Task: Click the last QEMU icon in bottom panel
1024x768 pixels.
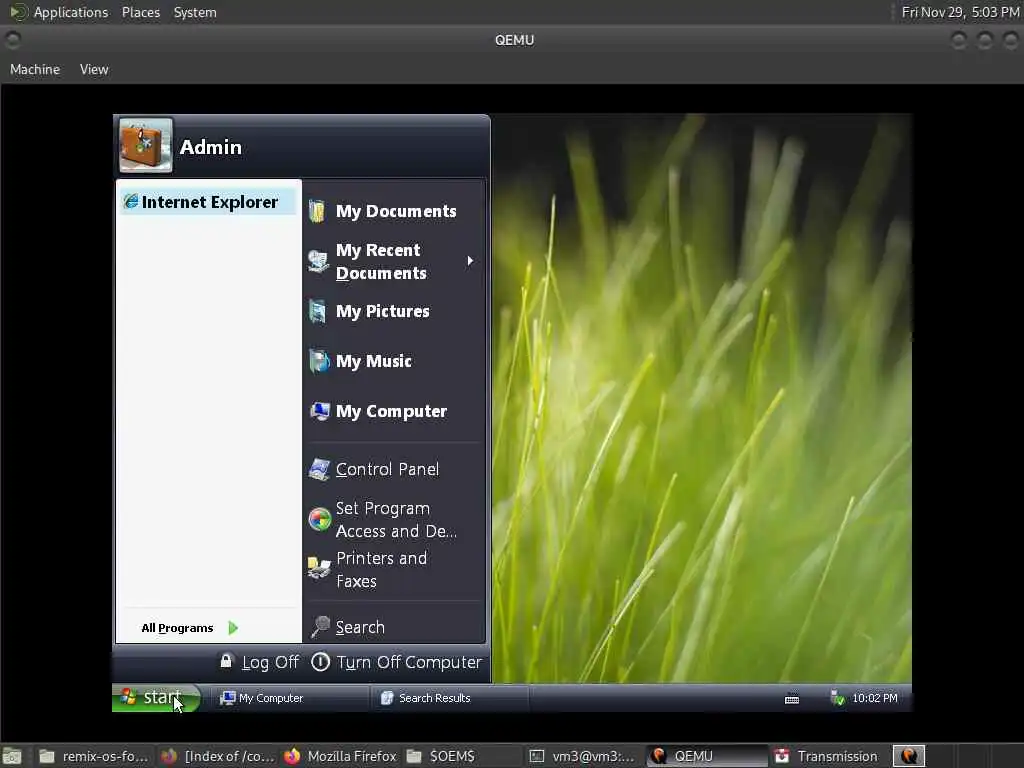Action: (908, 756)
